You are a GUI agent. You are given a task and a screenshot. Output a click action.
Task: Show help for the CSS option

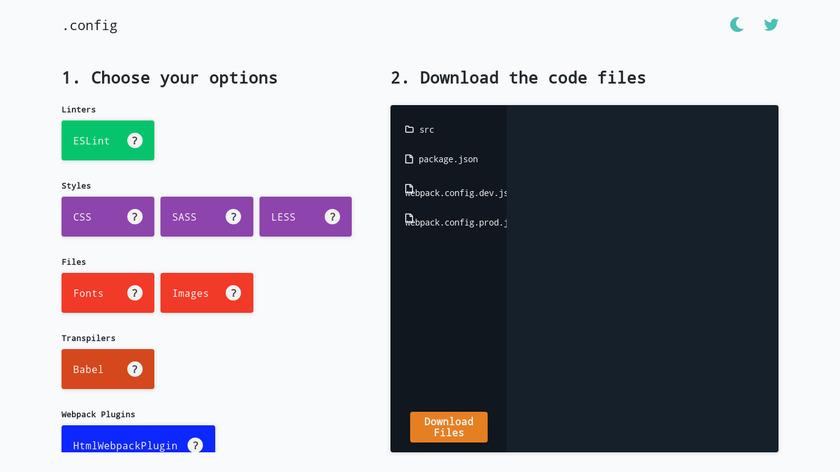tap(135, 217)
